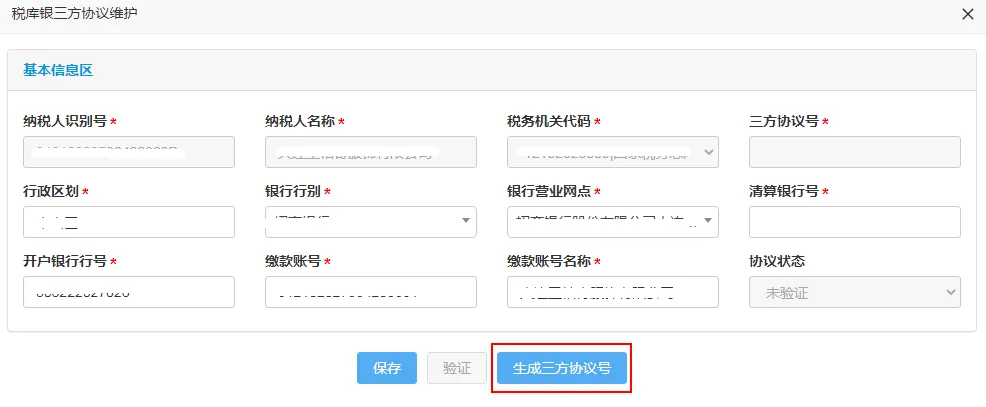The height and width of the screenshot is (407, 986).
Task: Click the 税务机关代码 label
Action: 549,121
